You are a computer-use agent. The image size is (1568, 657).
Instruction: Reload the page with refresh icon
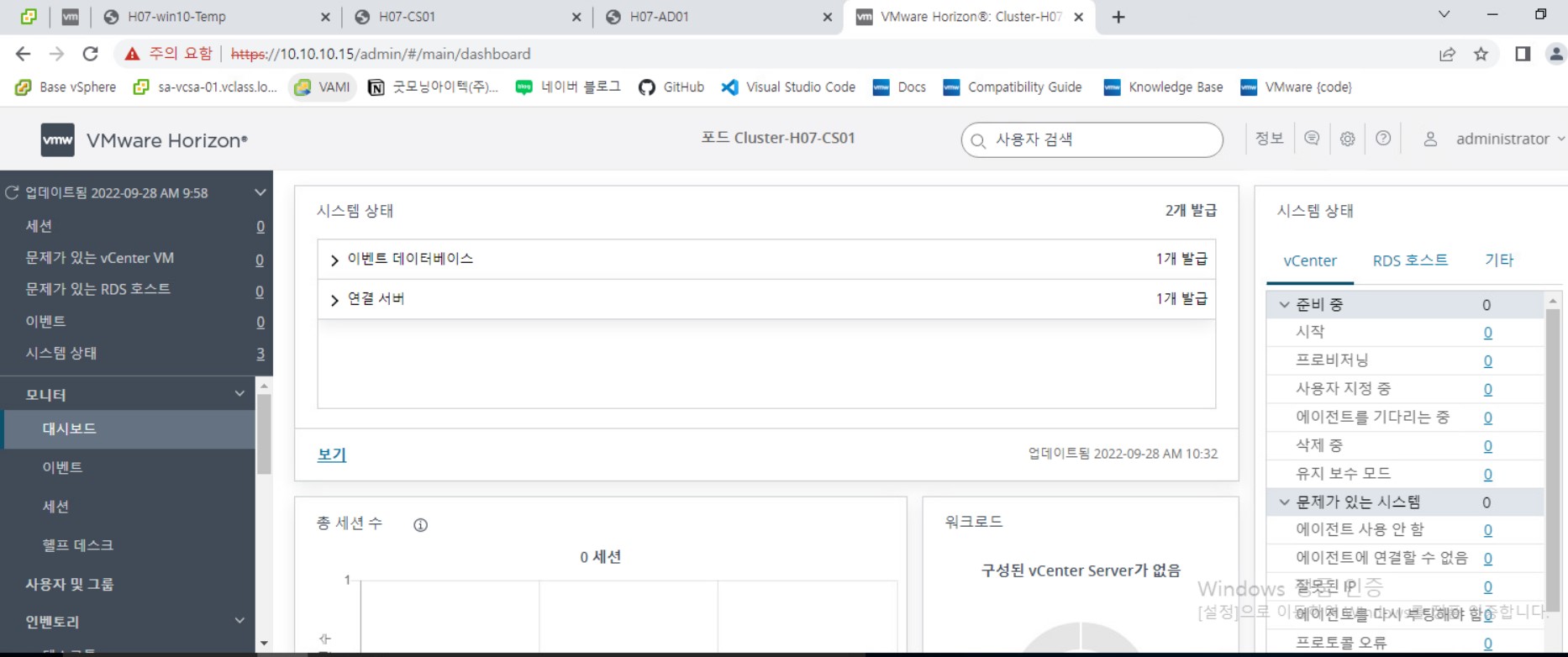coord(90,54)
